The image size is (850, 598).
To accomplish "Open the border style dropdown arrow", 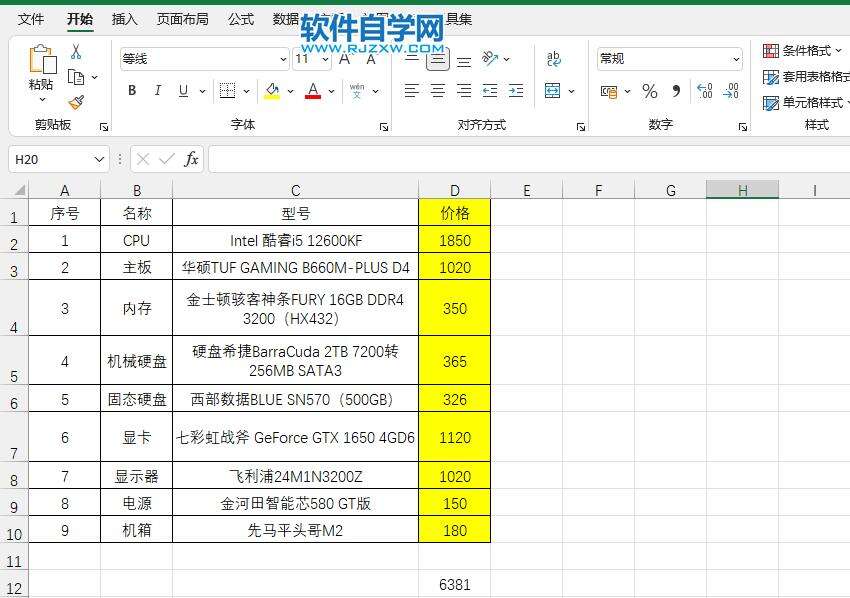I will pyautogui.click(x=245, y=91).
